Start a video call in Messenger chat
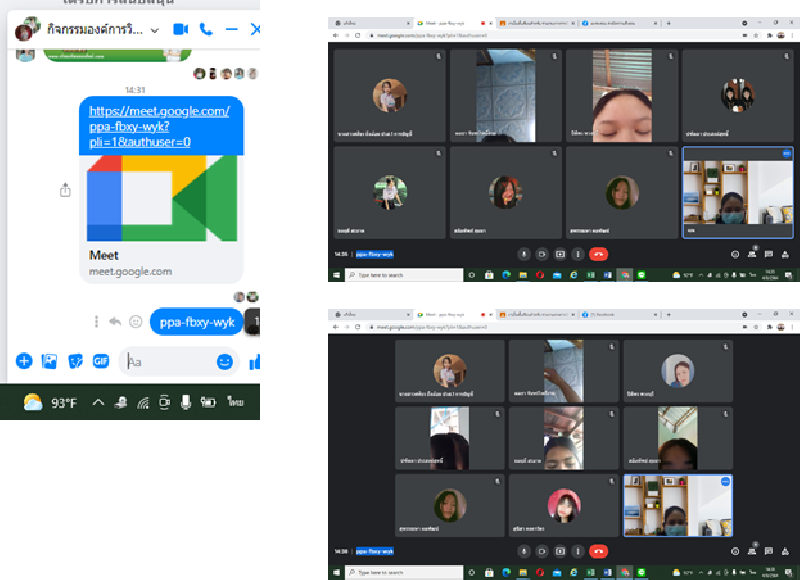This screenshot has height=580, width=800. 180,30
